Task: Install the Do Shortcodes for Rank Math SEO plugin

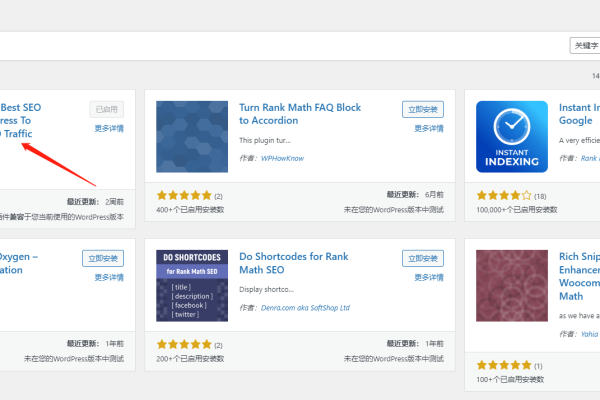Action: (x=423, y=258)
